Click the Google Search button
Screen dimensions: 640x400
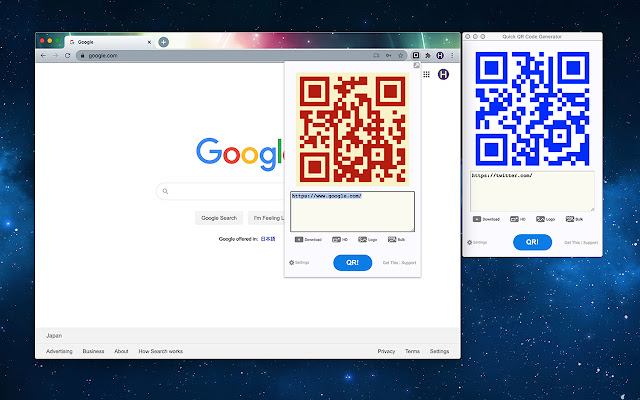pos(219,217)
